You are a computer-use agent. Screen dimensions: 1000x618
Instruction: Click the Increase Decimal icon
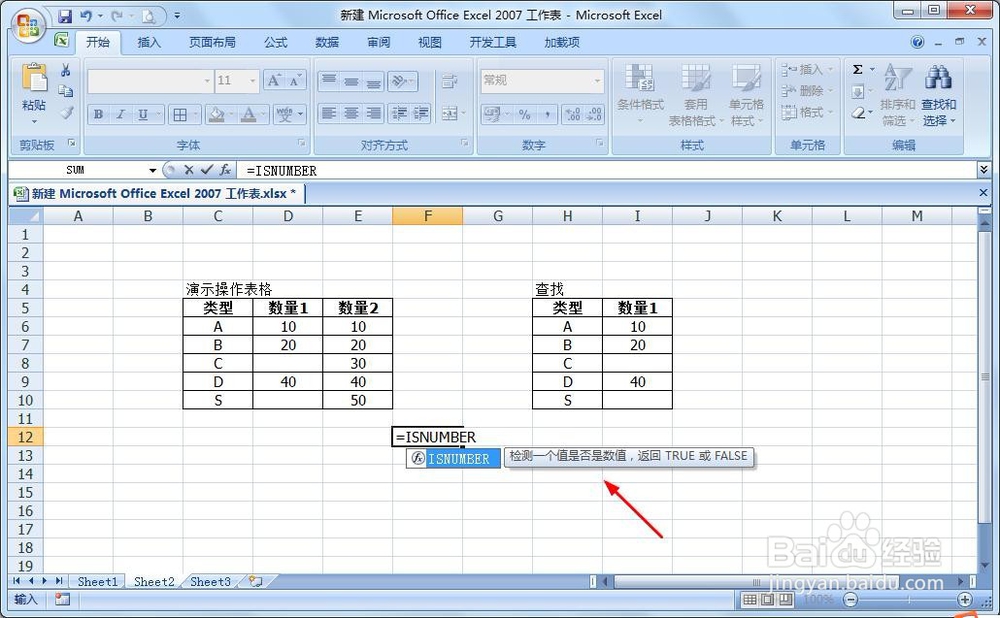(x=572, y=113)
